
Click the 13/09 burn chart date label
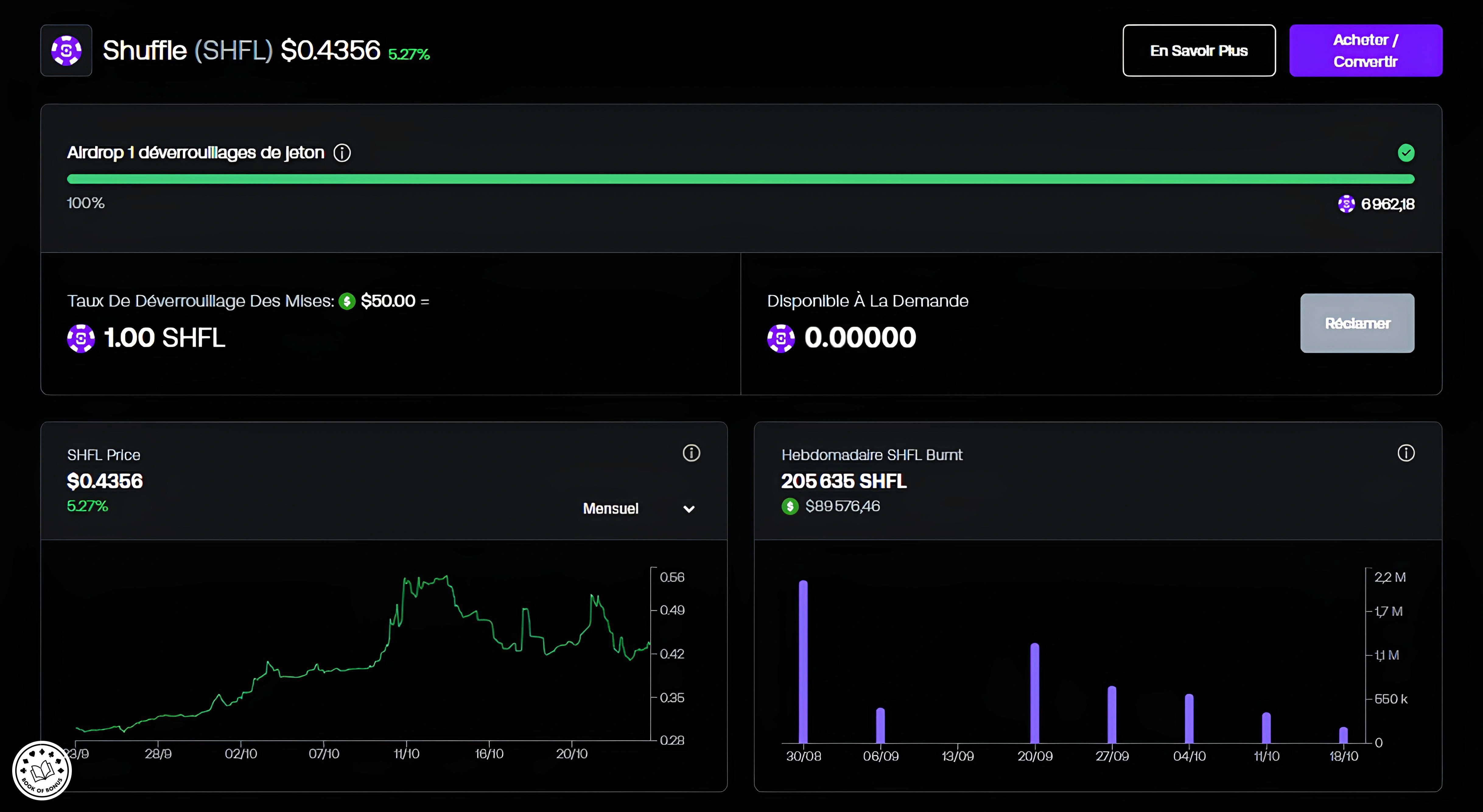pyautogui.click(x=957, y=756)
